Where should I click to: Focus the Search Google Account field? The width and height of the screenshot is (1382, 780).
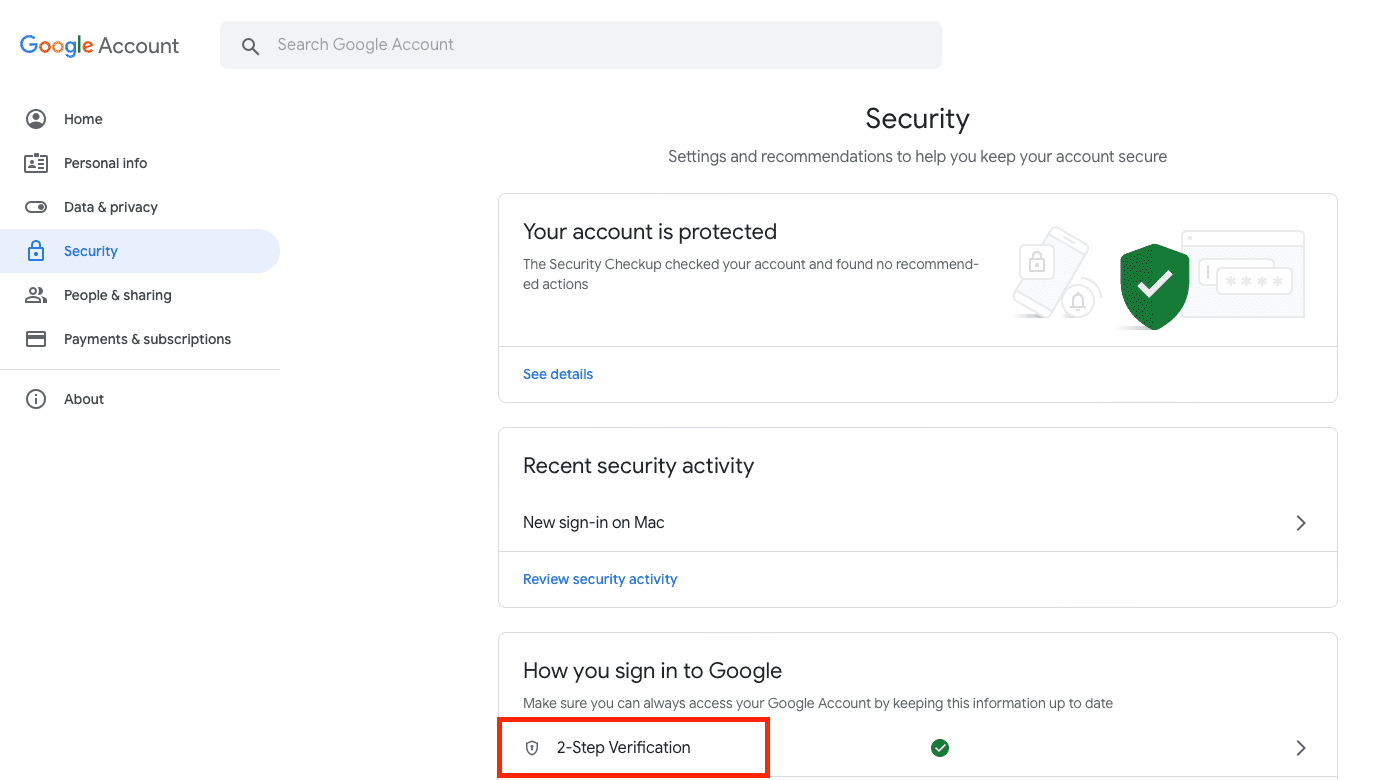tap(600, 45)
